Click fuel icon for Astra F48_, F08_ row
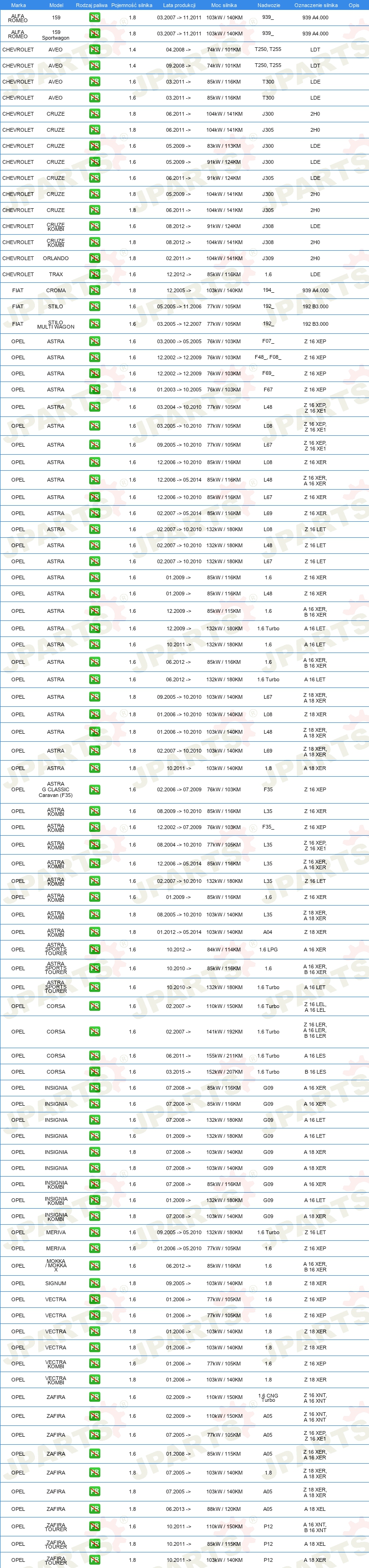The image size is (369, 1568). pos(94,357)
